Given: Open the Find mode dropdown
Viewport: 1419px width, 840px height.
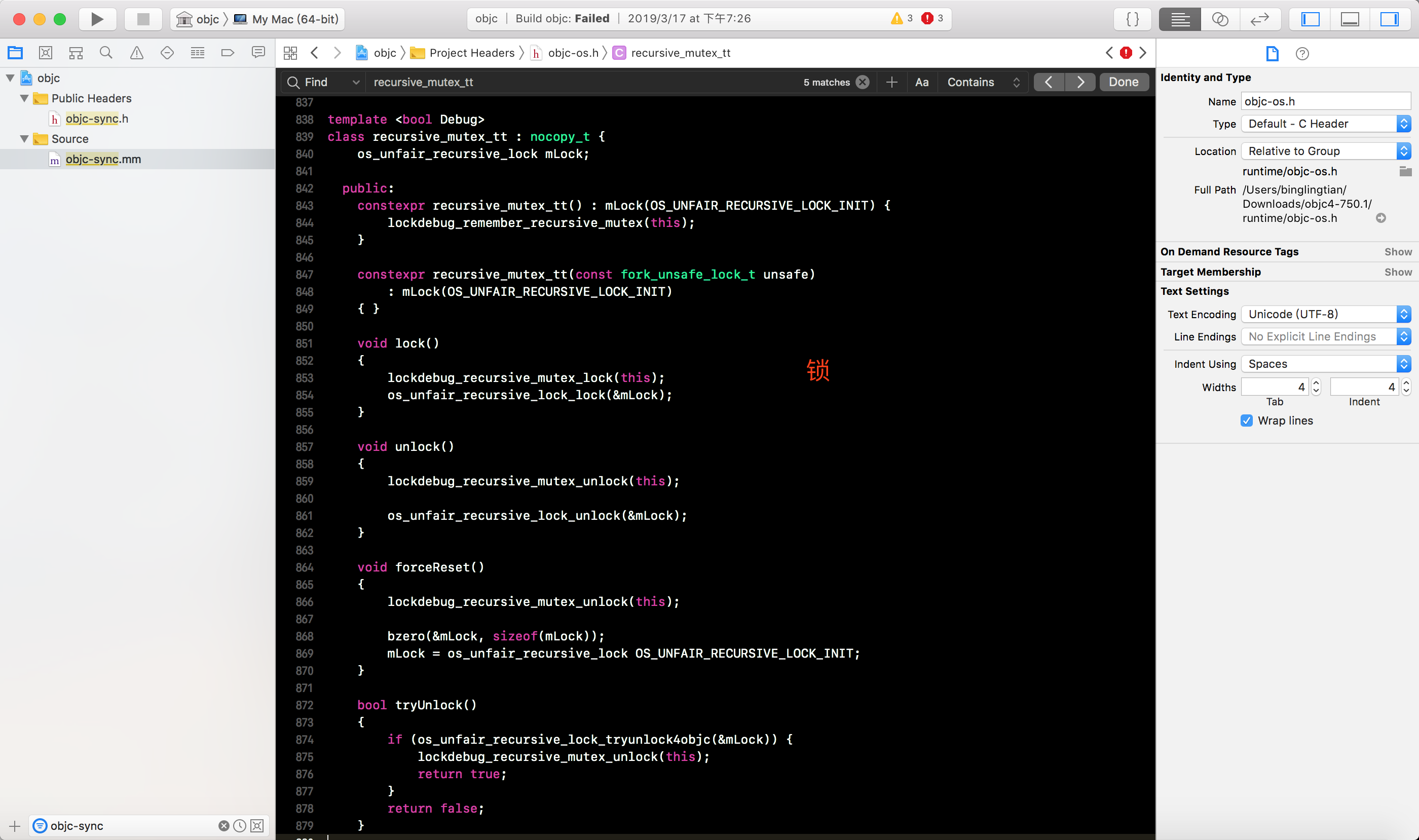Looking at the screenshot, I should pos(324,82).
